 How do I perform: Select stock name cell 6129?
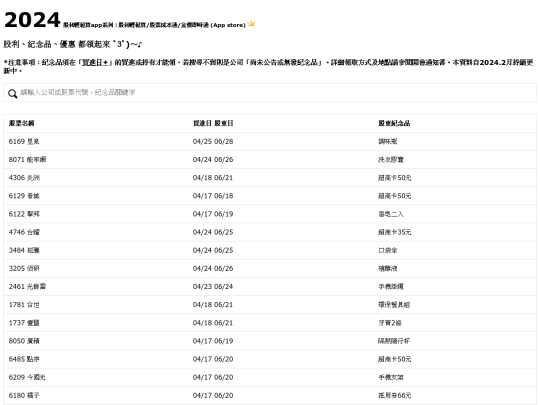point(24,196)
